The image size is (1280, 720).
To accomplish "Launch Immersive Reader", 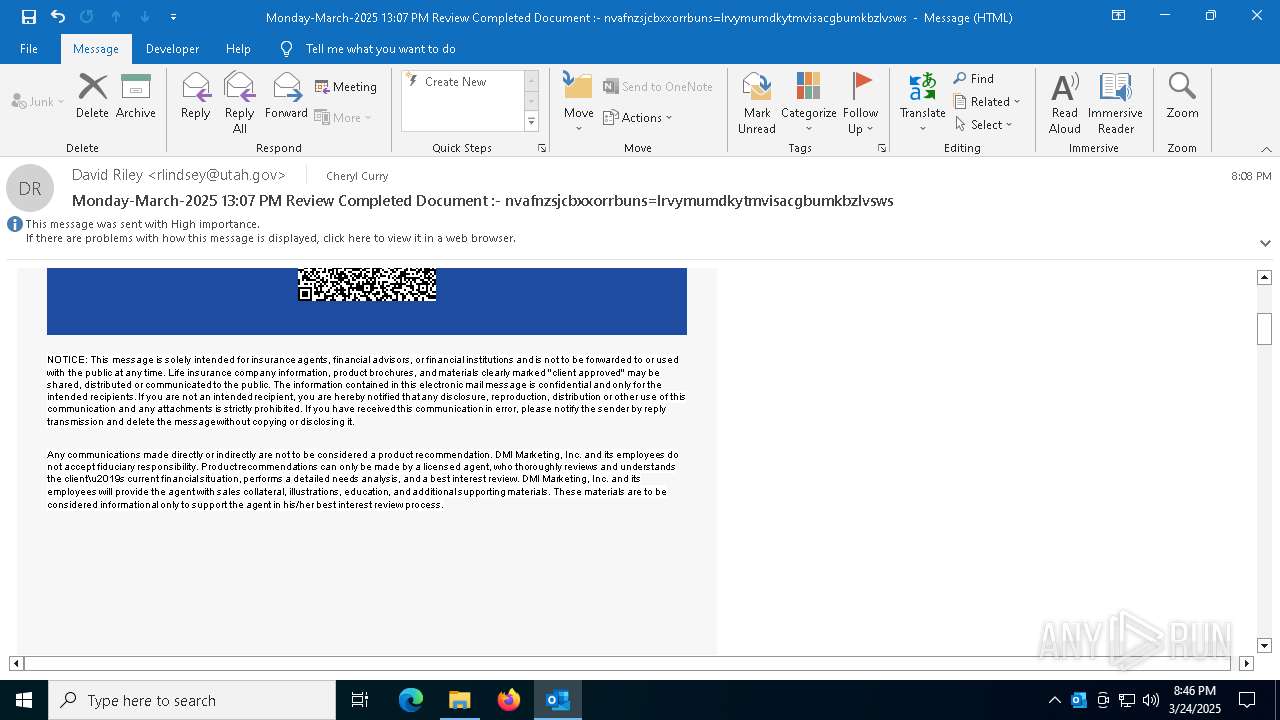I will [1116, 103].
